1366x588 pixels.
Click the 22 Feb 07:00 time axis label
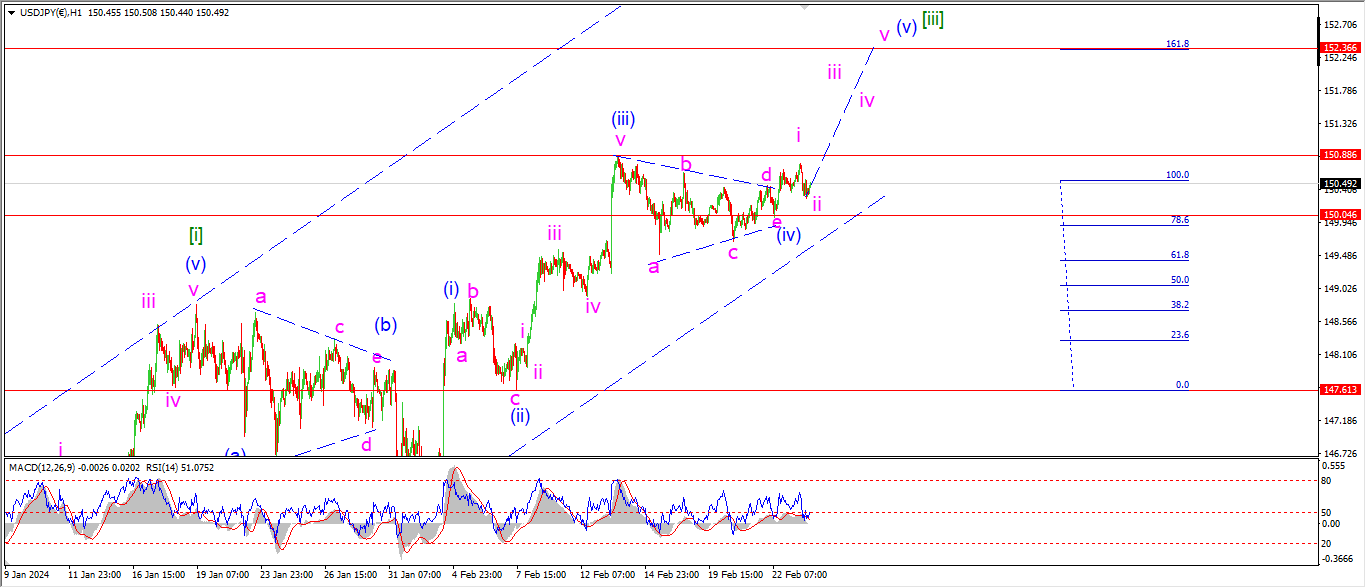pyautogui.click(x=798, y=575)
